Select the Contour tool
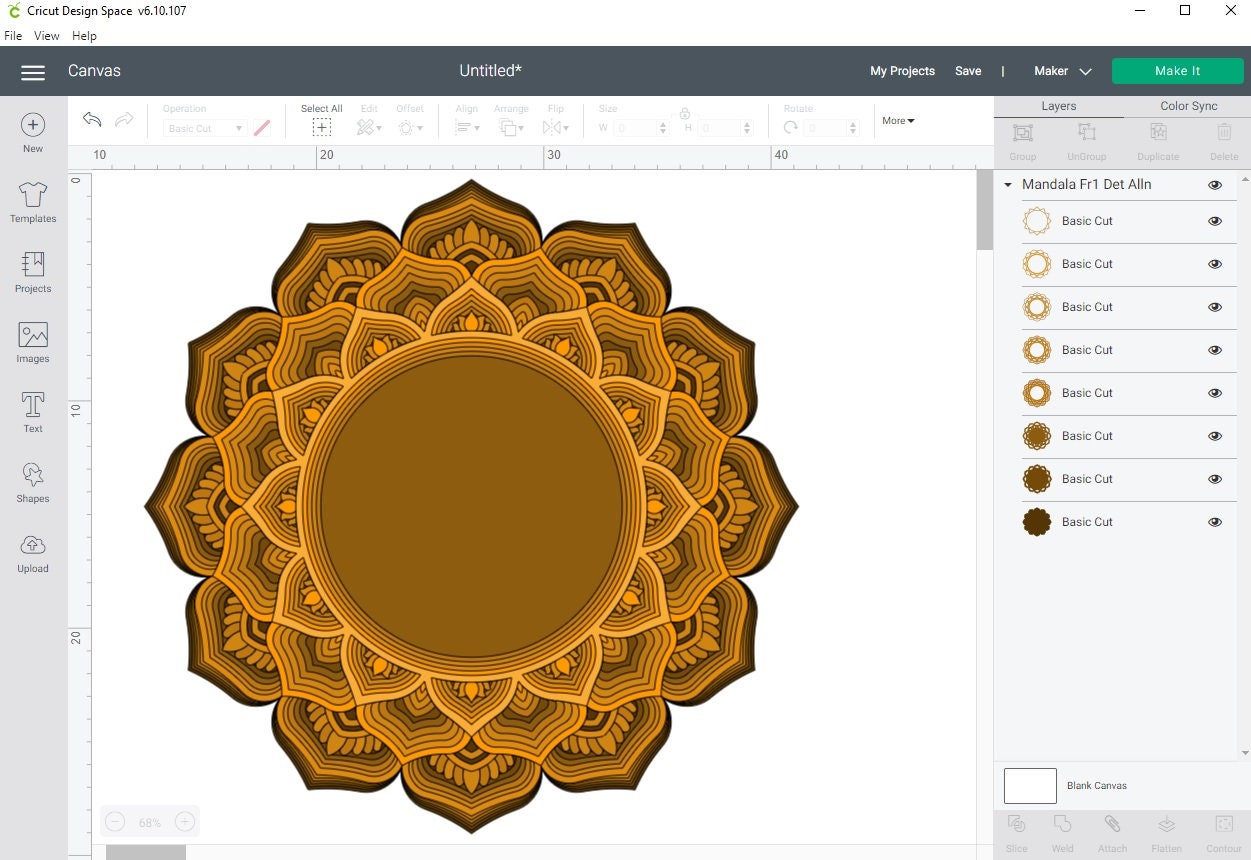Screen dimensions: 1251x860 click(1223, 830)
